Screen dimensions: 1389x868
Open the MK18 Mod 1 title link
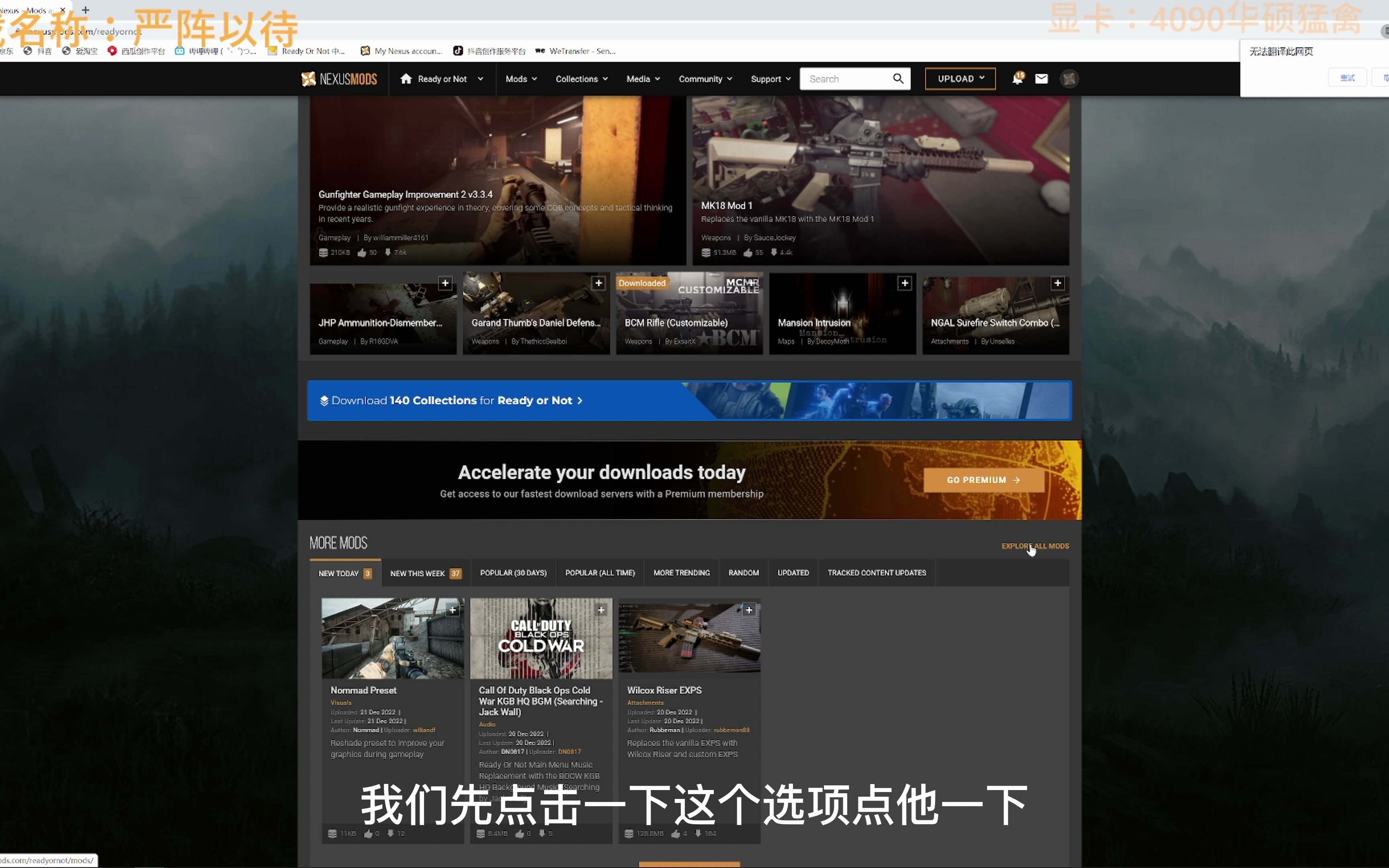(x=726, y=205)
